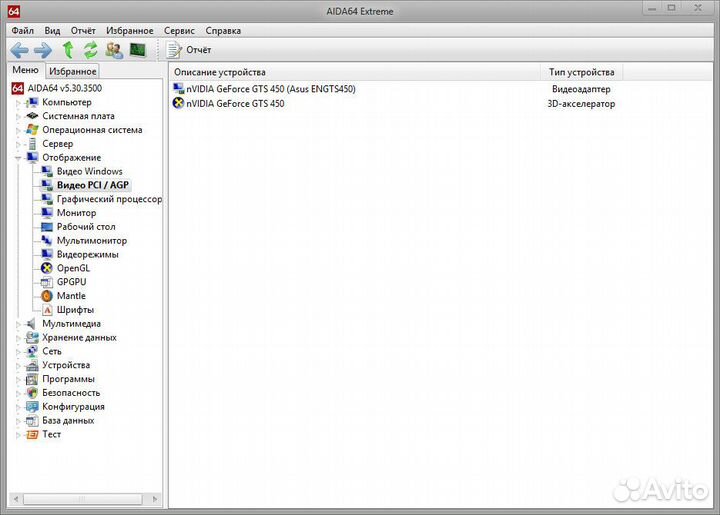Screen dimensions: 720x515
Task: Select the nVIDIA GeForce GTS 450 (Asus ENGTS450) row
Action: [270, 89]
